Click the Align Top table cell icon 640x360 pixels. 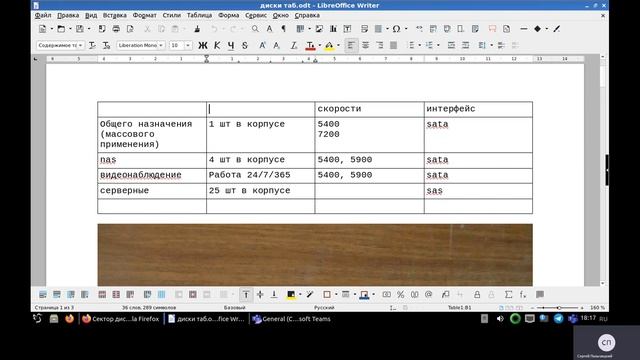(246, 294)
